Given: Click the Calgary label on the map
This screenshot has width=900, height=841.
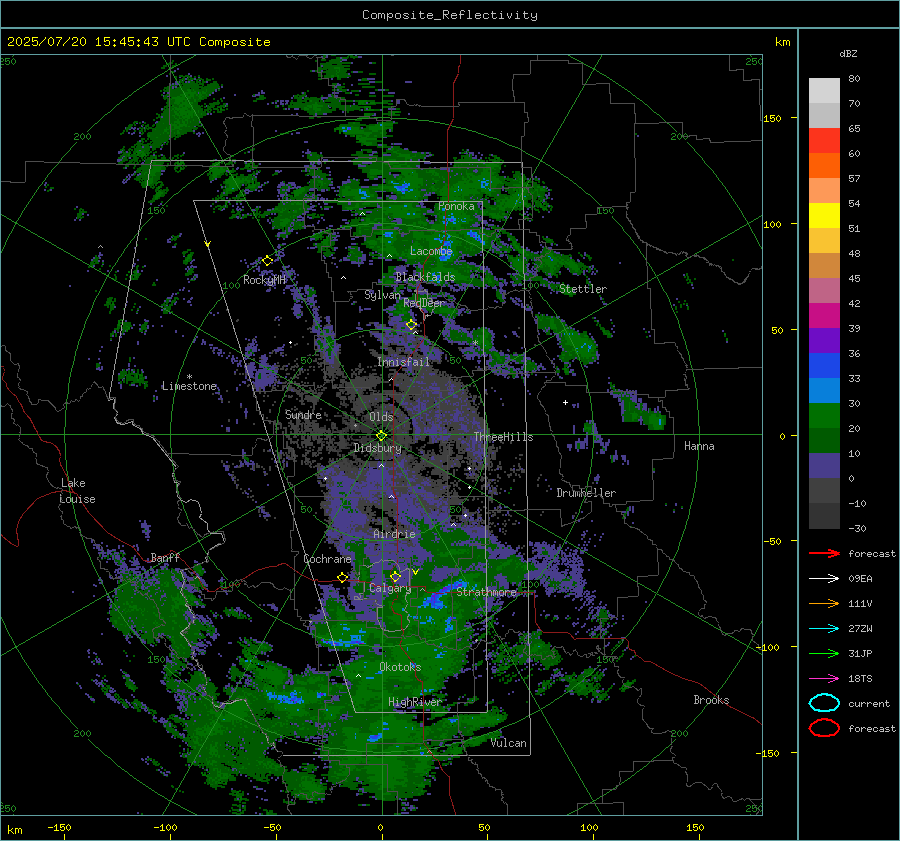Looking at the screenshot, I should tap(390, 588).
